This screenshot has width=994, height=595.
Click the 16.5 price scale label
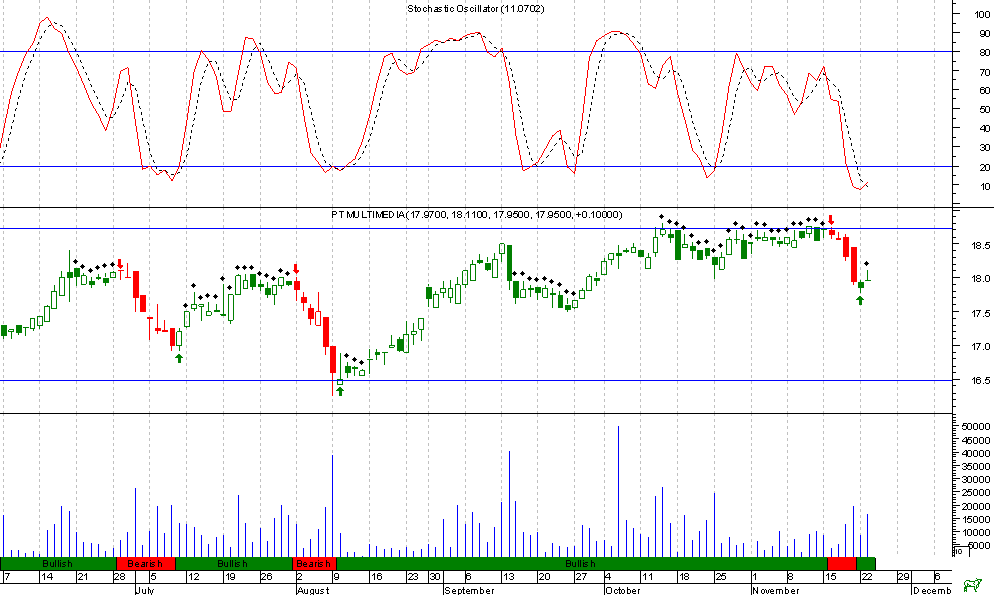[981, 381]
